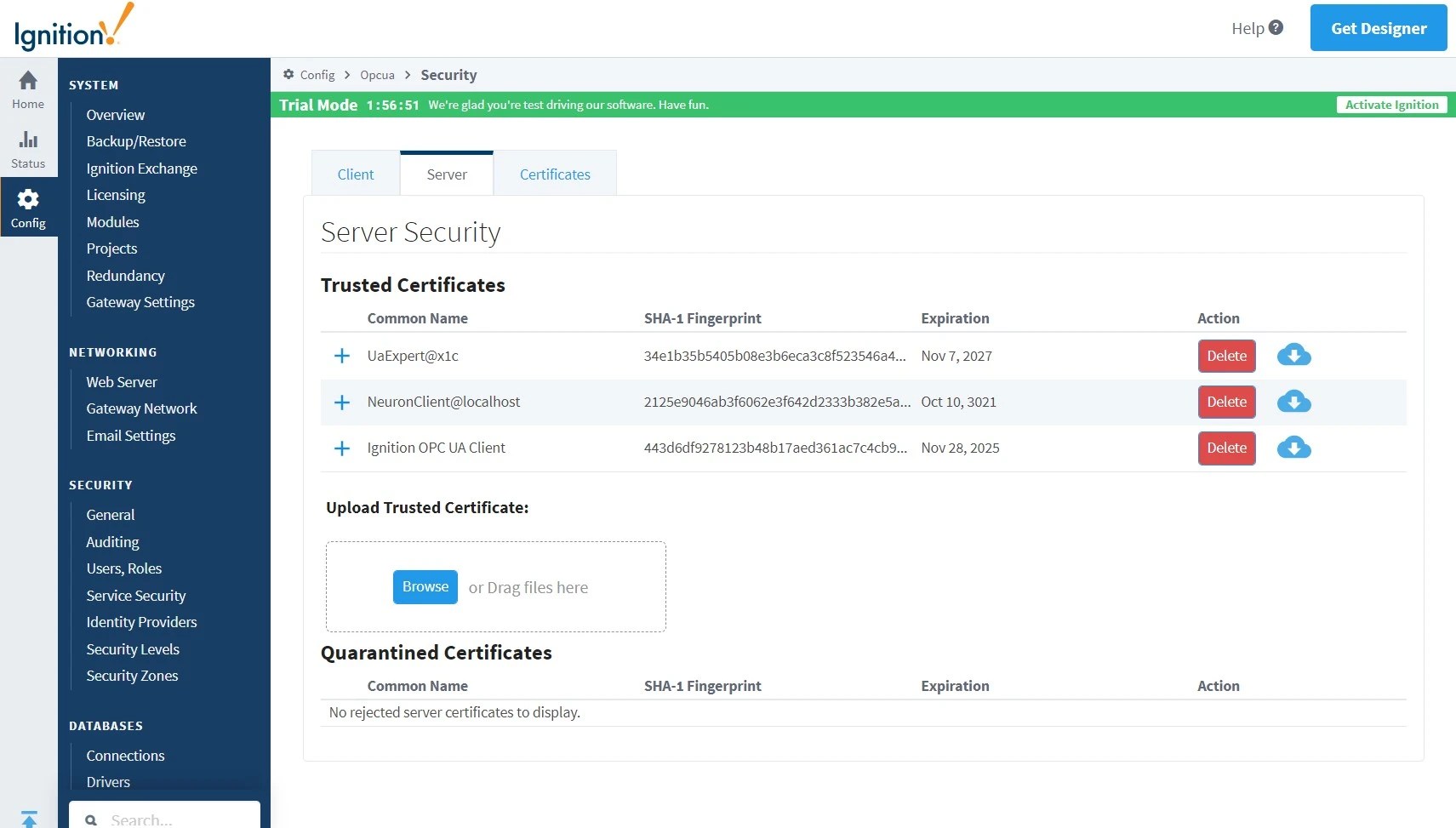Expand the NeuronClient@localhost certificate row

(342, 402)
